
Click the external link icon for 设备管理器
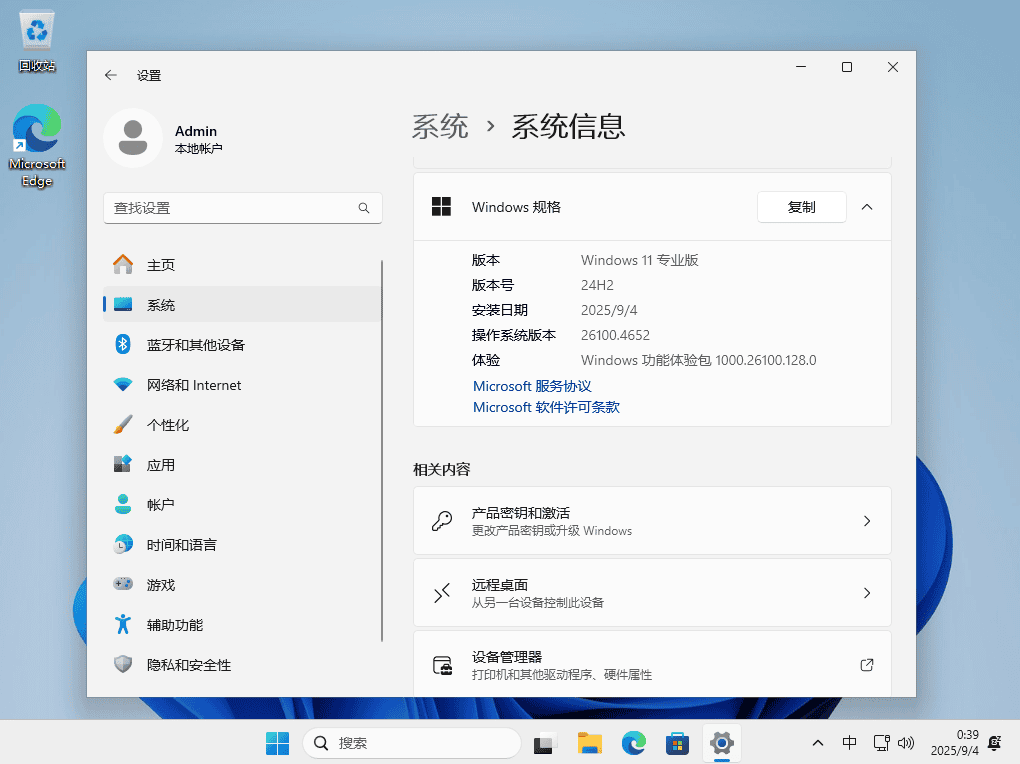click(x=867, y=665)
